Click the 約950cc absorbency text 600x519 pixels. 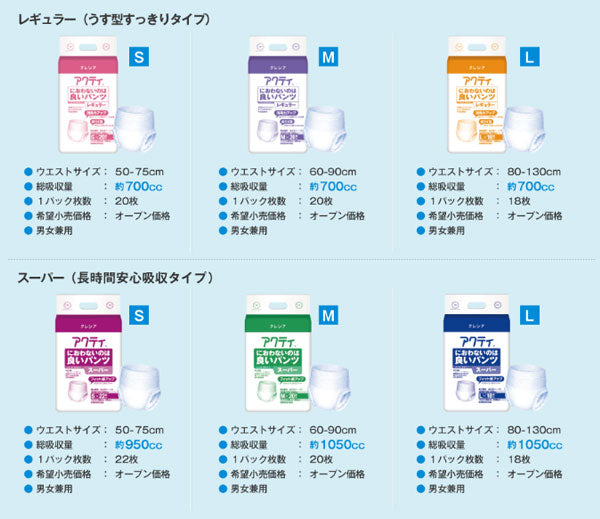[x=139, y=445]
